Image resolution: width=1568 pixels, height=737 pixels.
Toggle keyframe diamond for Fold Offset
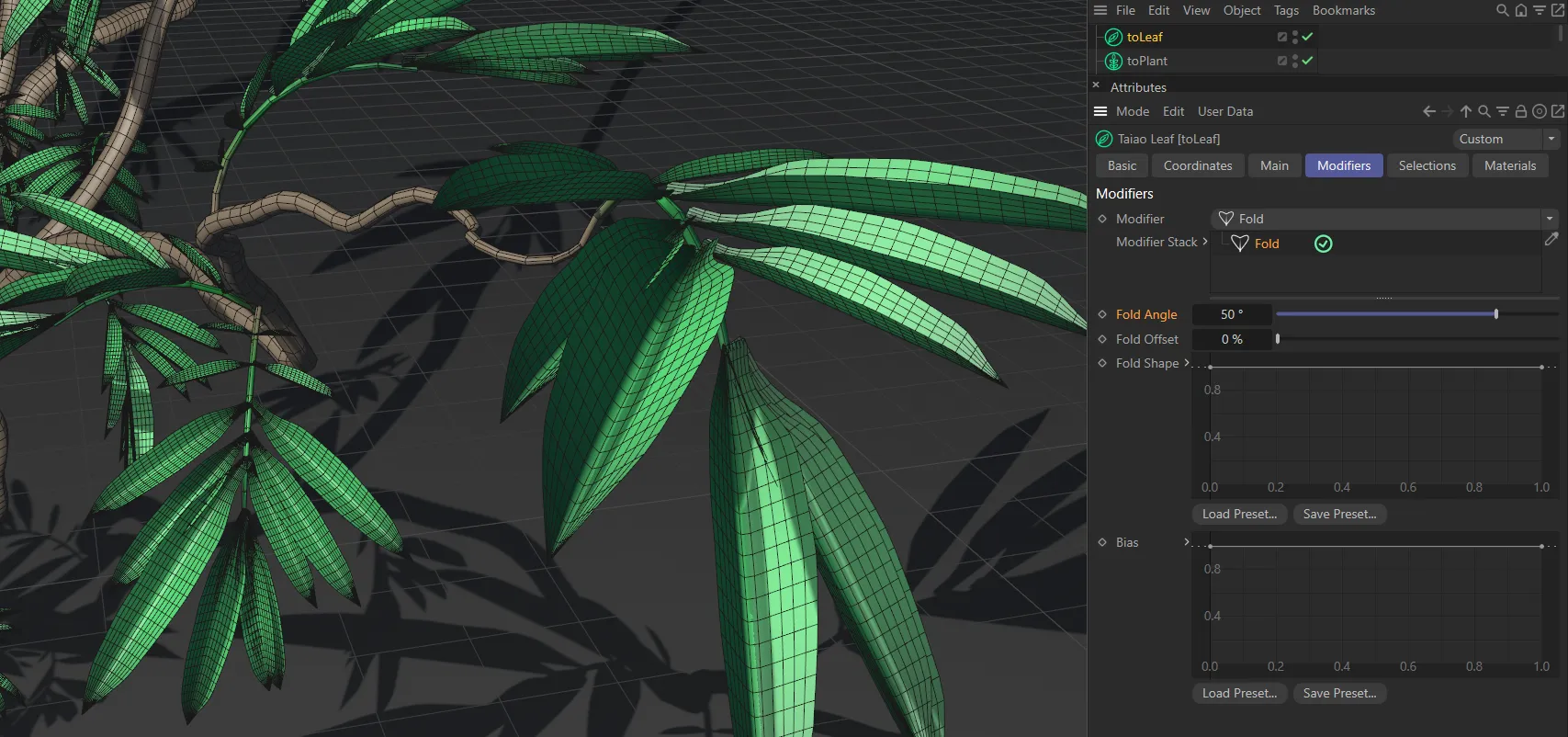point(1102,339)
